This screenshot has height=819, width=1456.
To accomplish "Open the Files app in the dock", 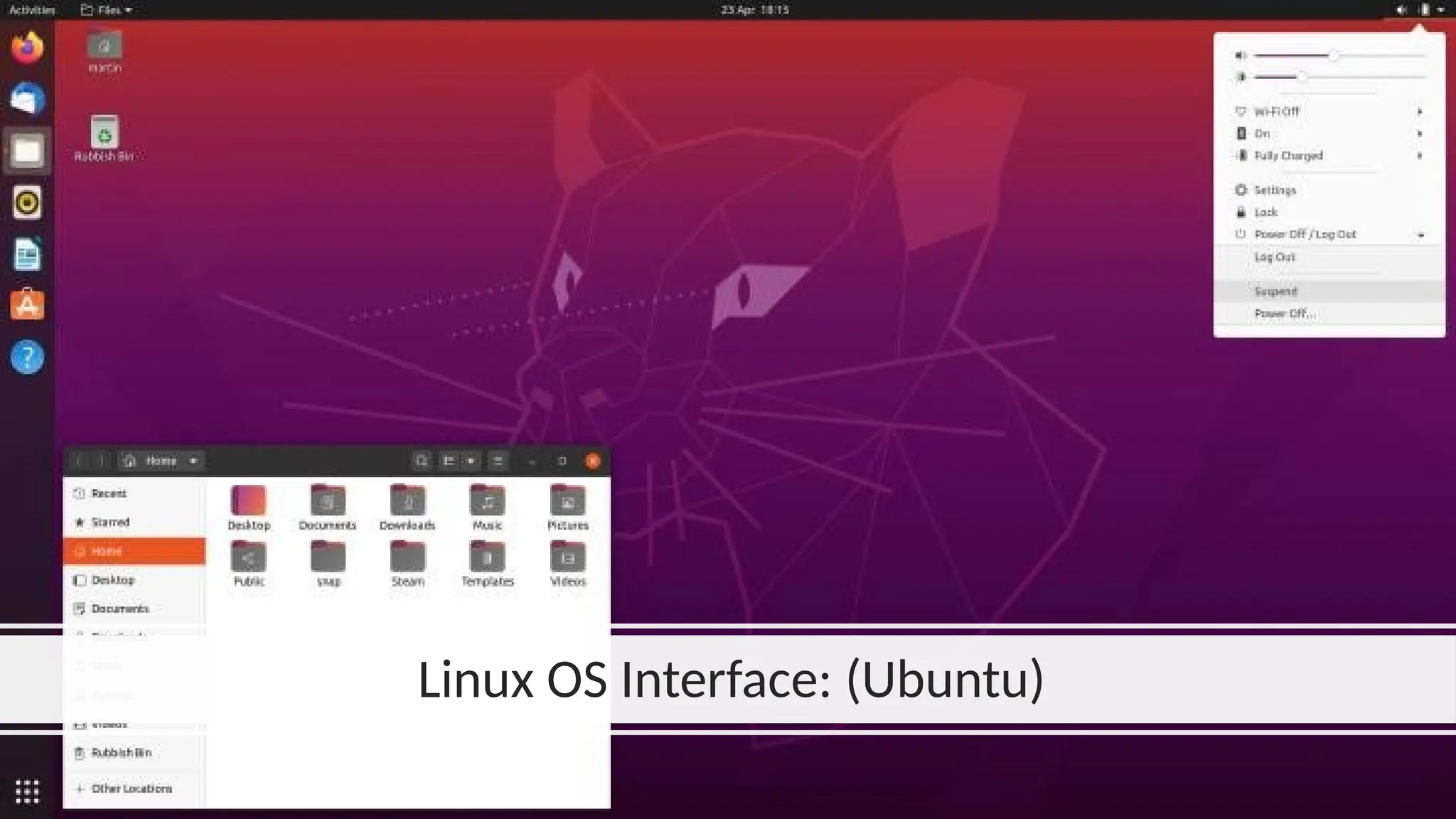I will 27,151.
